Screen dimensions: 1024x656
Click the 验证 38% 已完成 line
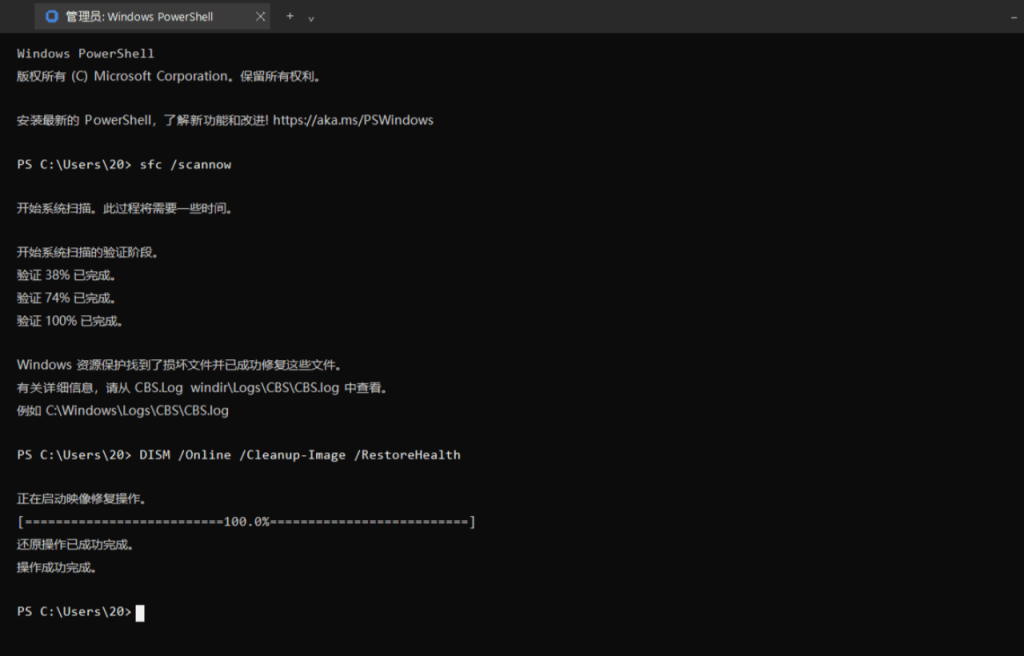coord(67,275)
